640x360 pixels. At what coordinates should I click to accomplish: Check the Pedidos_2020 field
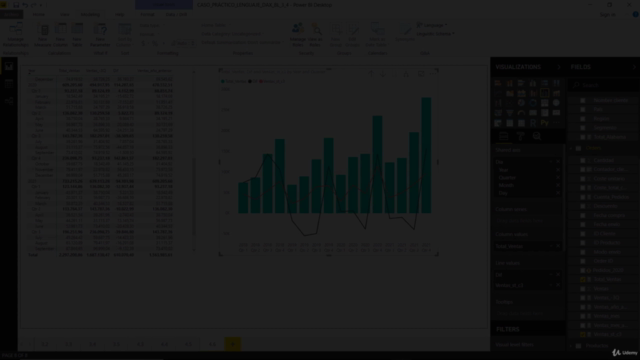click(x=583, y=270)
